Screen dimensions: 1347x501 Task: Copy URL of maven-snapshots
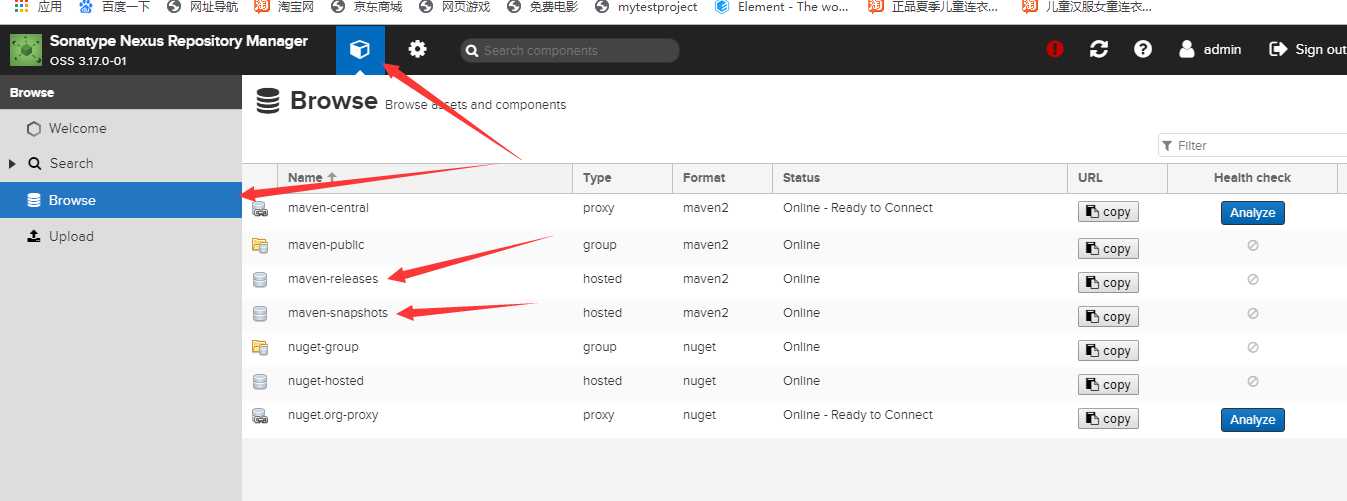[1108, 317]
